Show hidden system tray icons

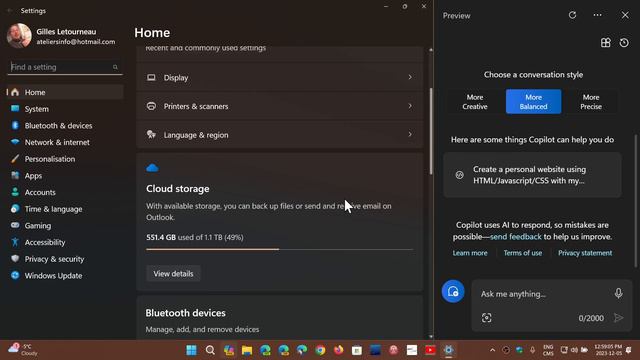click(493, 350)
